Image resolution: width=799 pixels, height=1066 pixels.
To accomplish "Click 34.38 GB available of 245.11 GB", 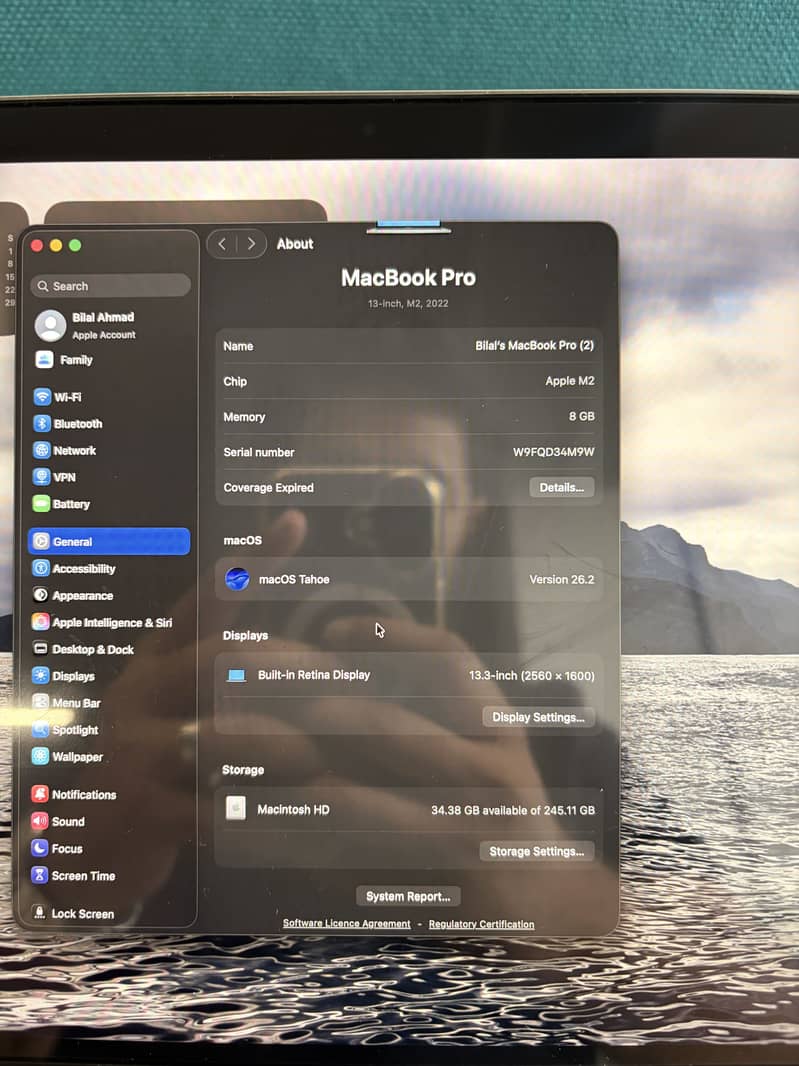I will click(x=513, y=810).
